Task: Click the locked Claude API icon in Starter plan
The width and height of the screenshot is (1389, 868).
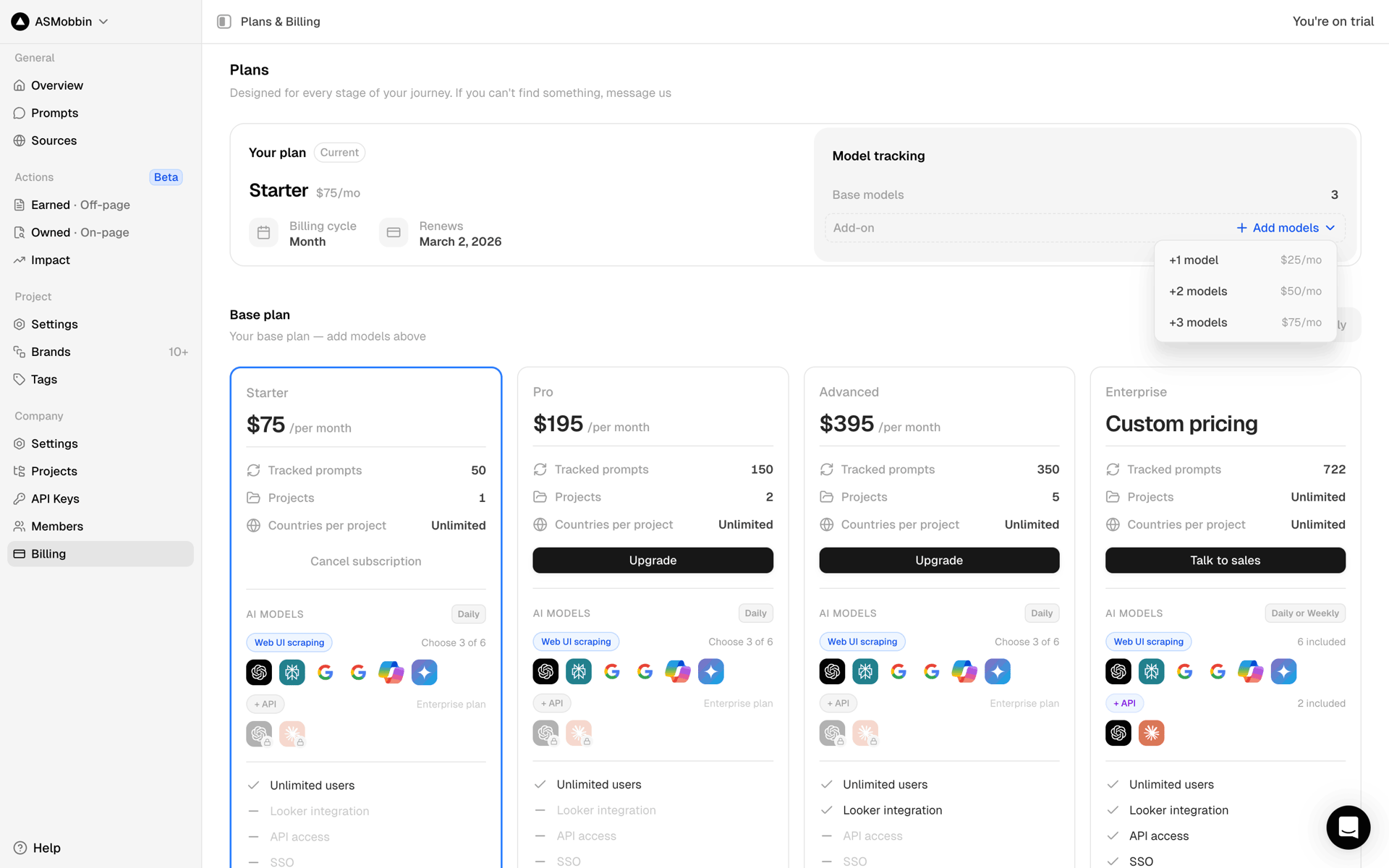Action: tap(292, 734)
